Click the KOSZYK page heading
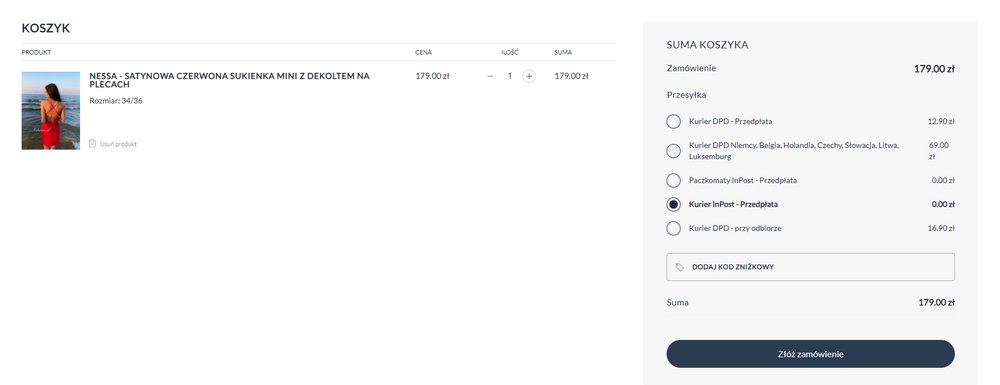 [x=46, y=28]
